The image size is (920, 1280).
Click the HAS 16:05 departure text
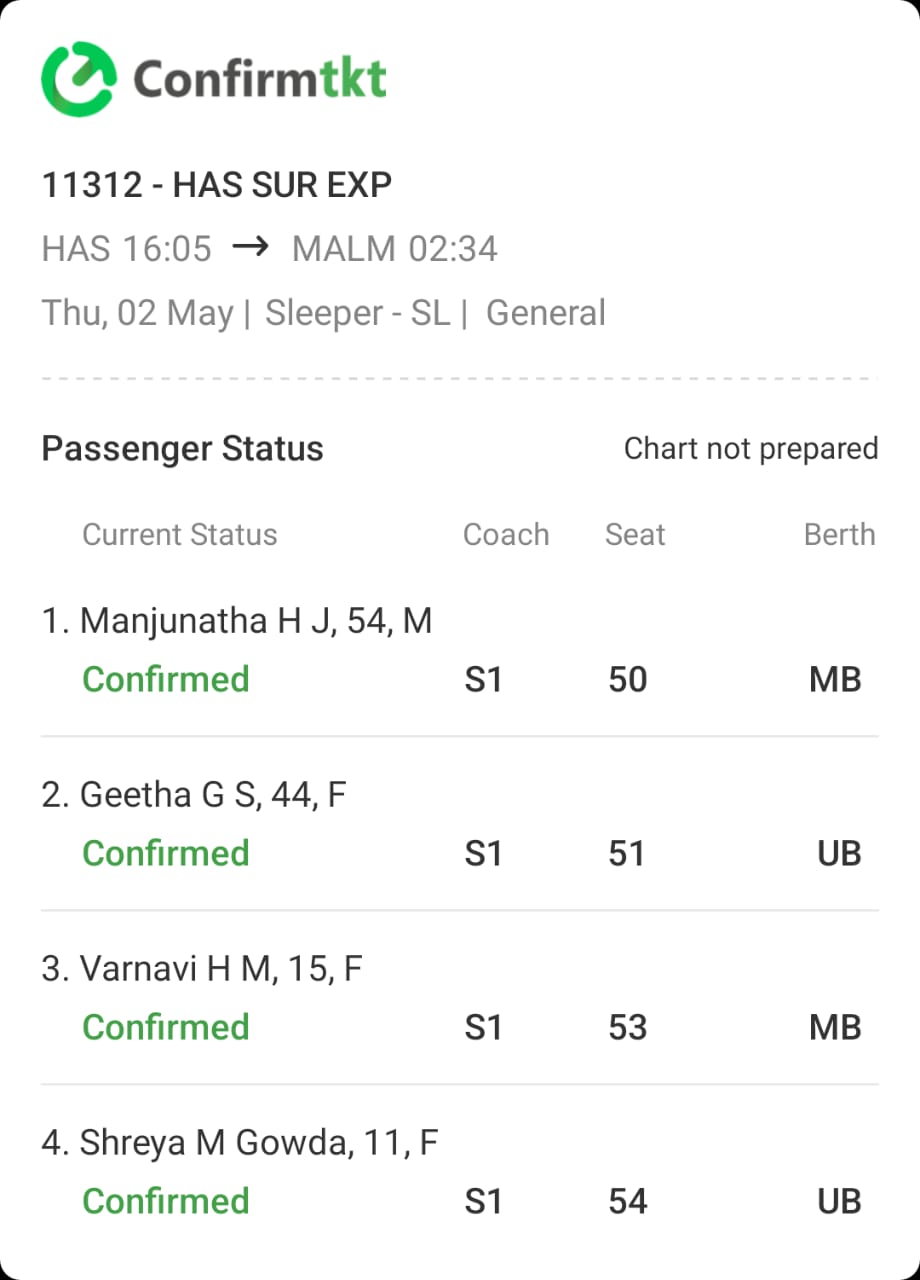click(127, 249)
